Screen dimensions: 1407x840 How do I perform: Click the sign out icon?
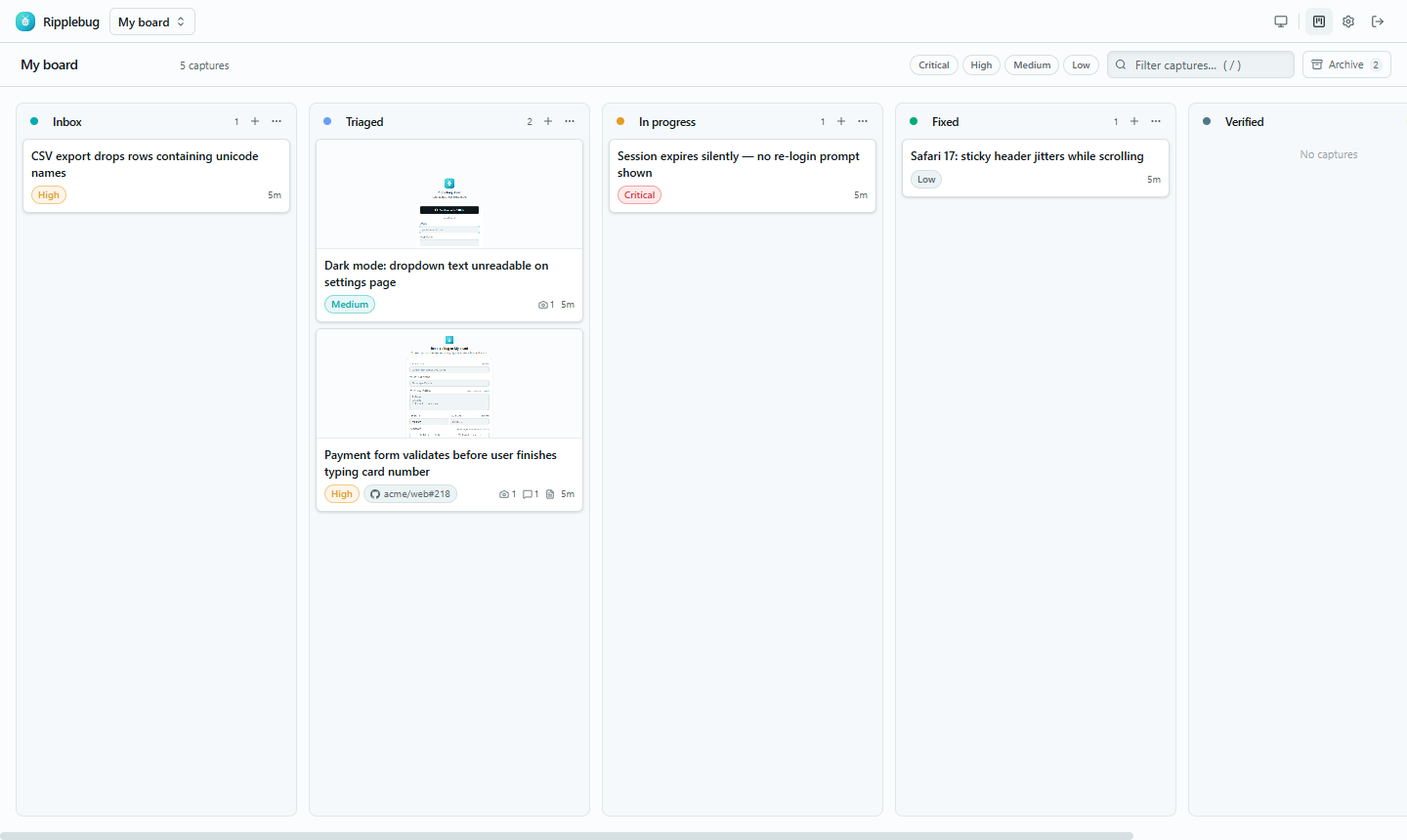pos(1378,21)
